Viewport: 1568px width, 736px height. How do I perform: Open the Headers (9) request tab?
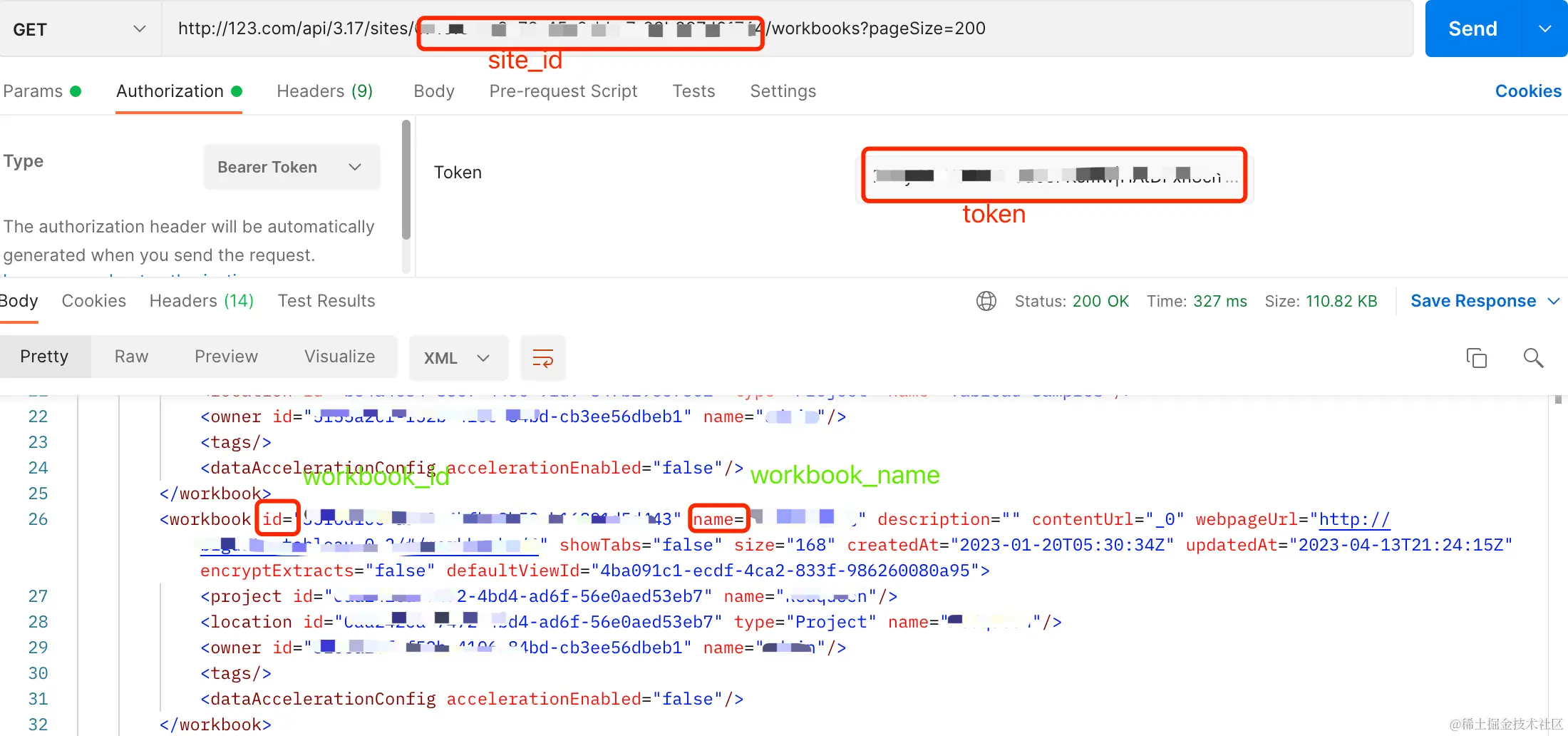(x=324, y=91)
